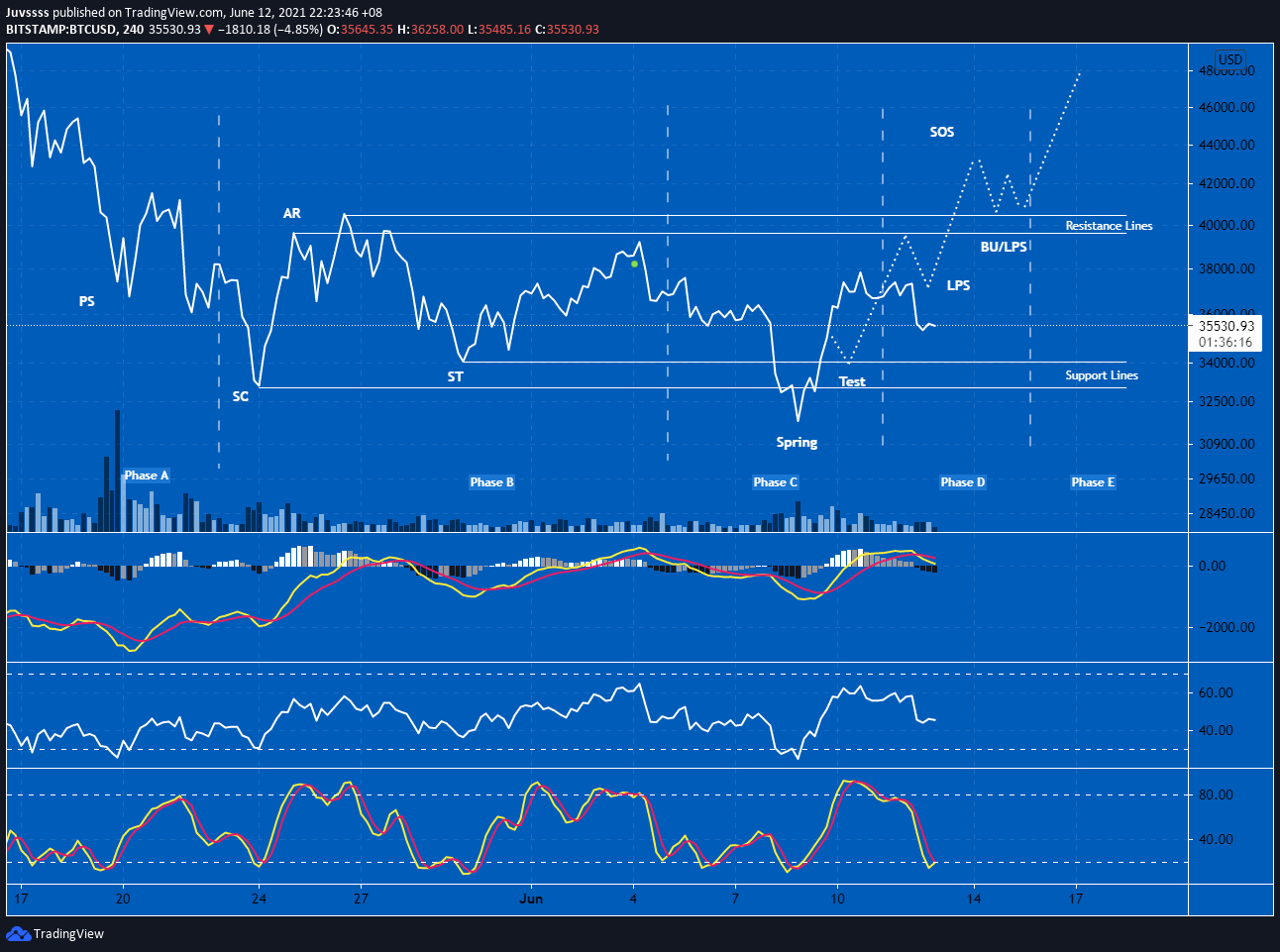Click the Phase E label
The width and height of the screenshot is (1280, 952).
point(1093,482)
